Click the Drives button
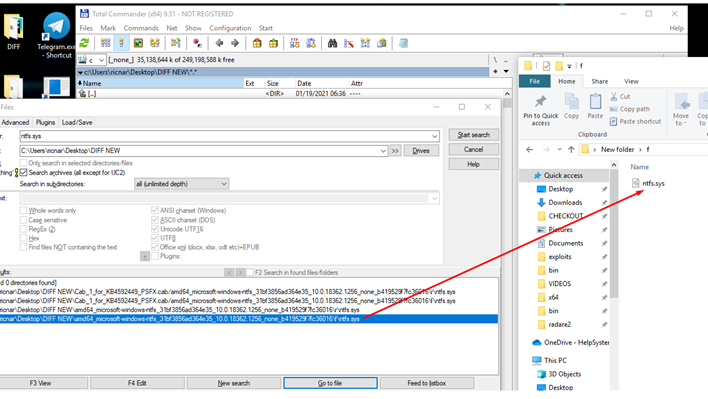Image resolution: width=708 pixels, height=399 pixels. 421,151
